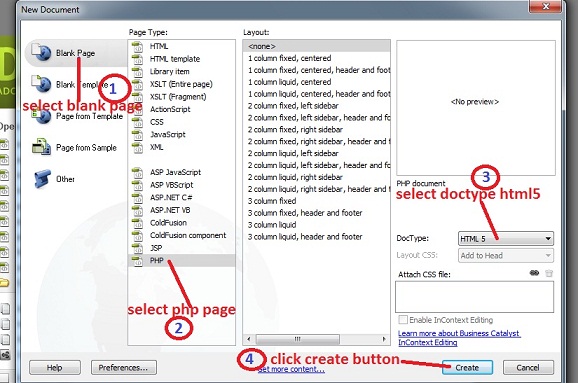
Task: Click the ActionScript file icon
Action: pyautogui.click(x=137, y=110)
